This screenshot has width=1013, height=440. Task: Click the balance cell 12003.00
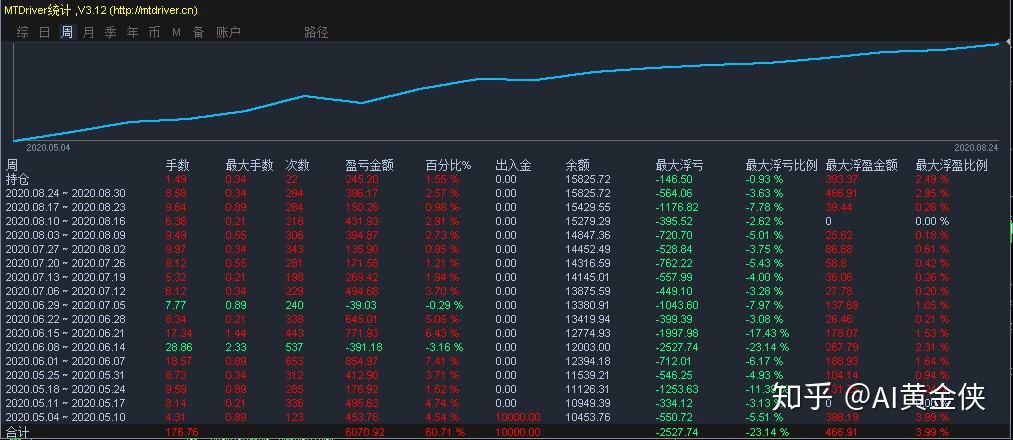tap(588, 347)
